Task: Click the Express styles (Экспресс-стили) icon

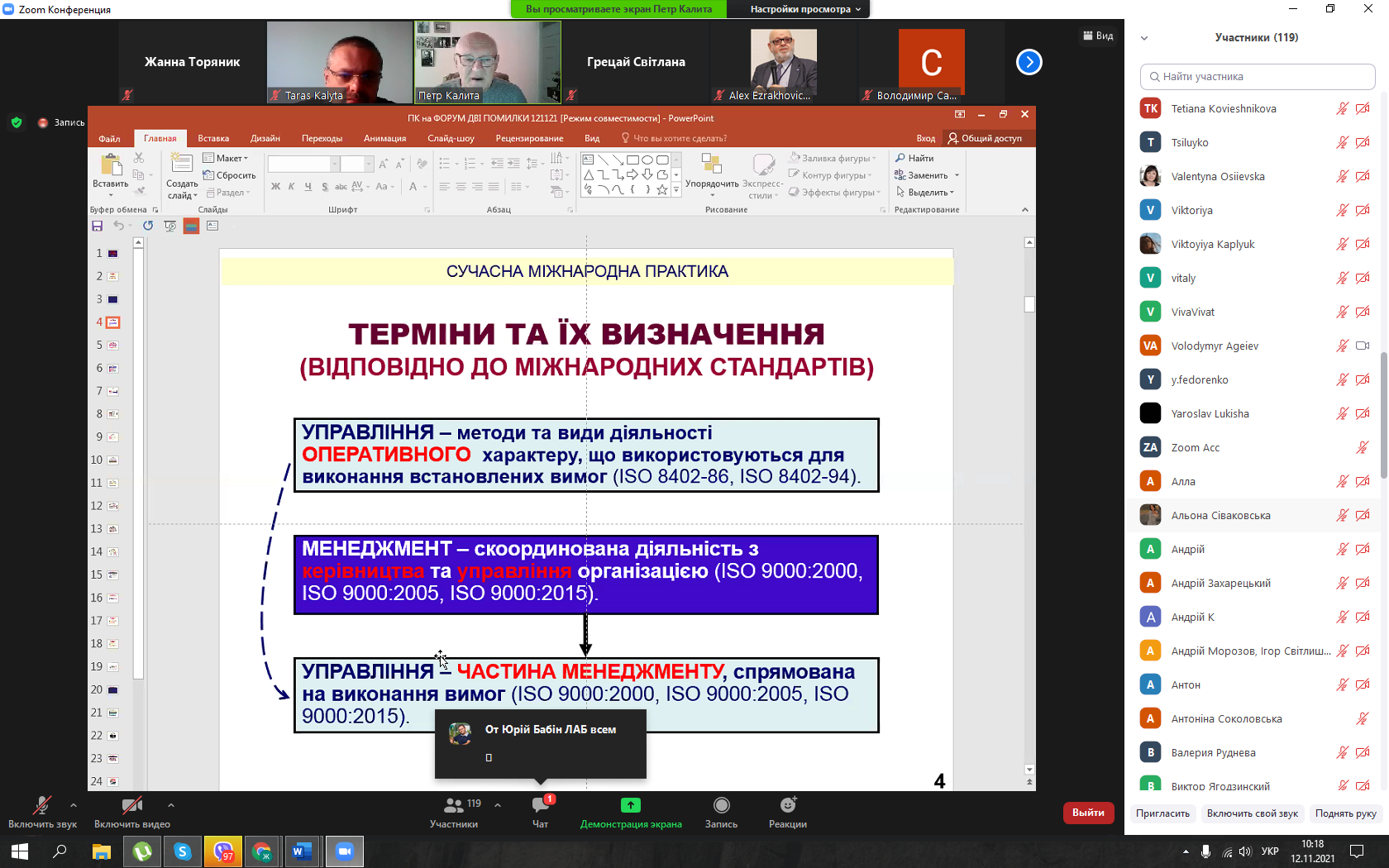Action: (763, 164)
